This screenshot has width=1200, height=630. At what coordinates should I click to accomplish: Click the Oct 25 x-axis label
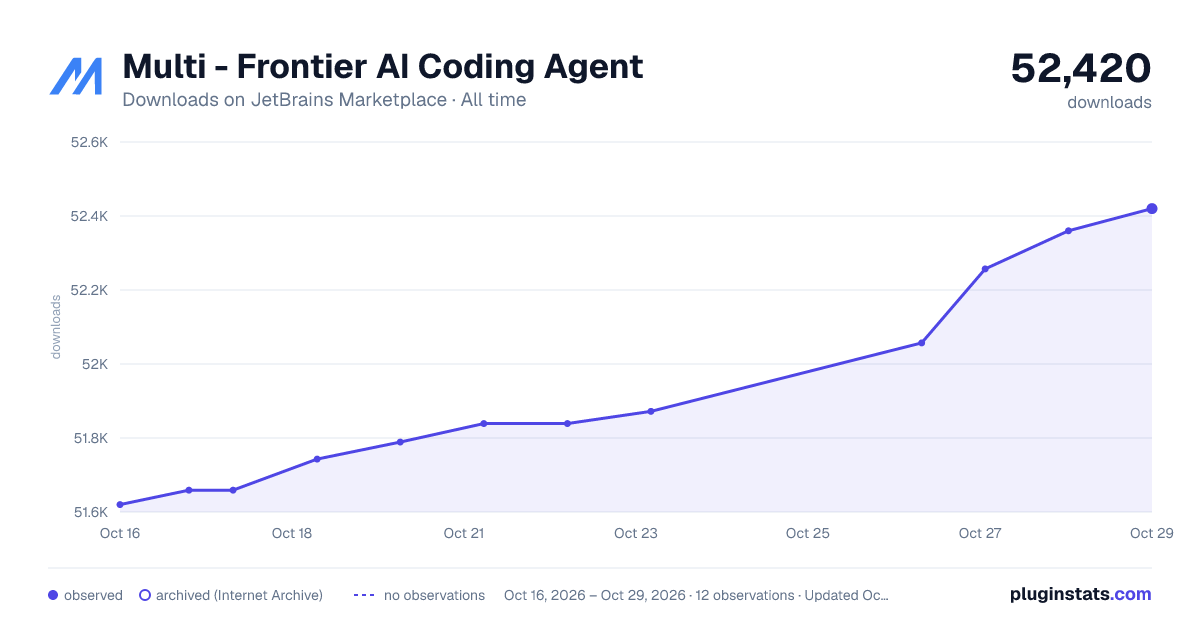tap(808, 533)
